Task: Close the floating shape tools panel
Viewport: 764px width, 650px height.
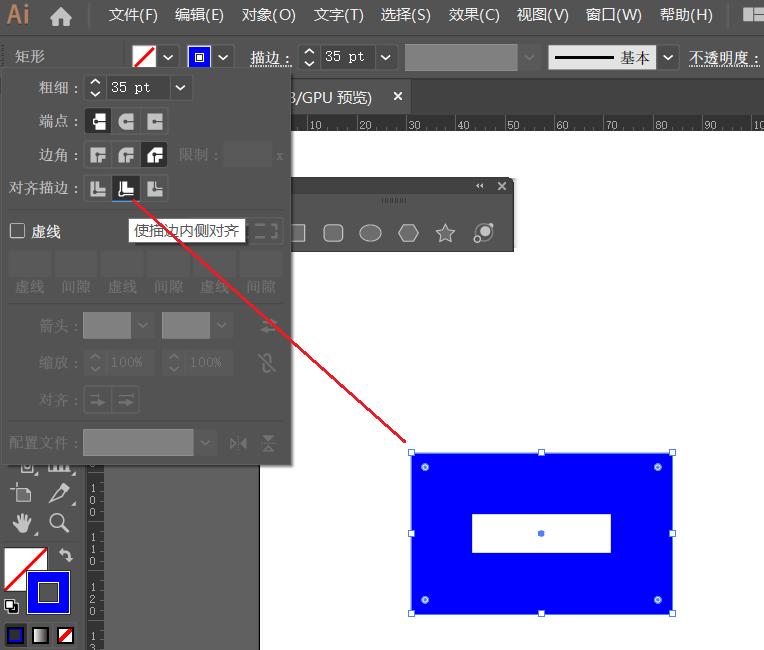Action: [502, 186]
